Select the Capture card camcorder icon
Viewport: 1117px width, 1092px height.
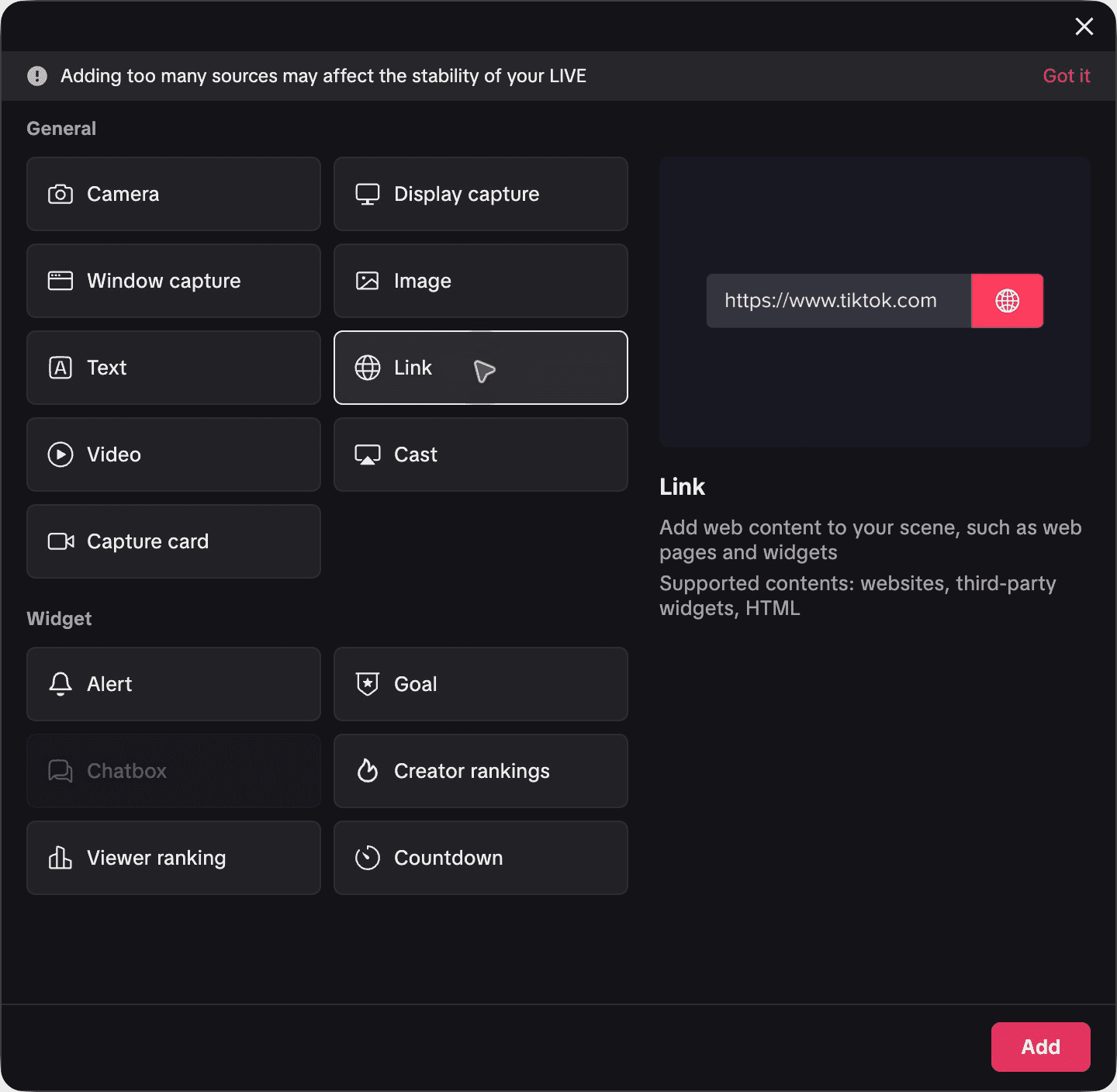tap(61, 541)
